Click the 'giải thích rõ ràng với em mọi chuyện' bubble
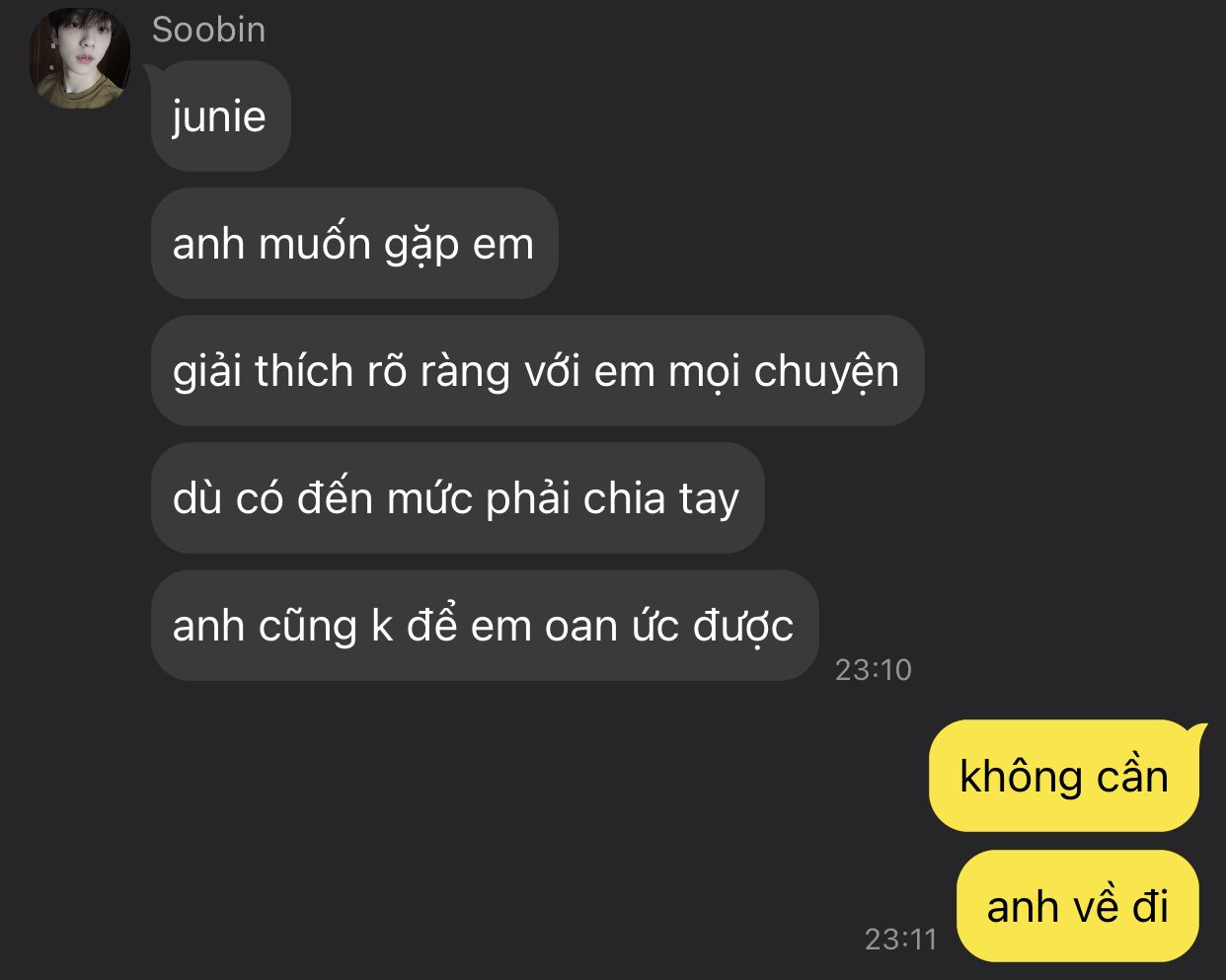 tap(537, 370)
